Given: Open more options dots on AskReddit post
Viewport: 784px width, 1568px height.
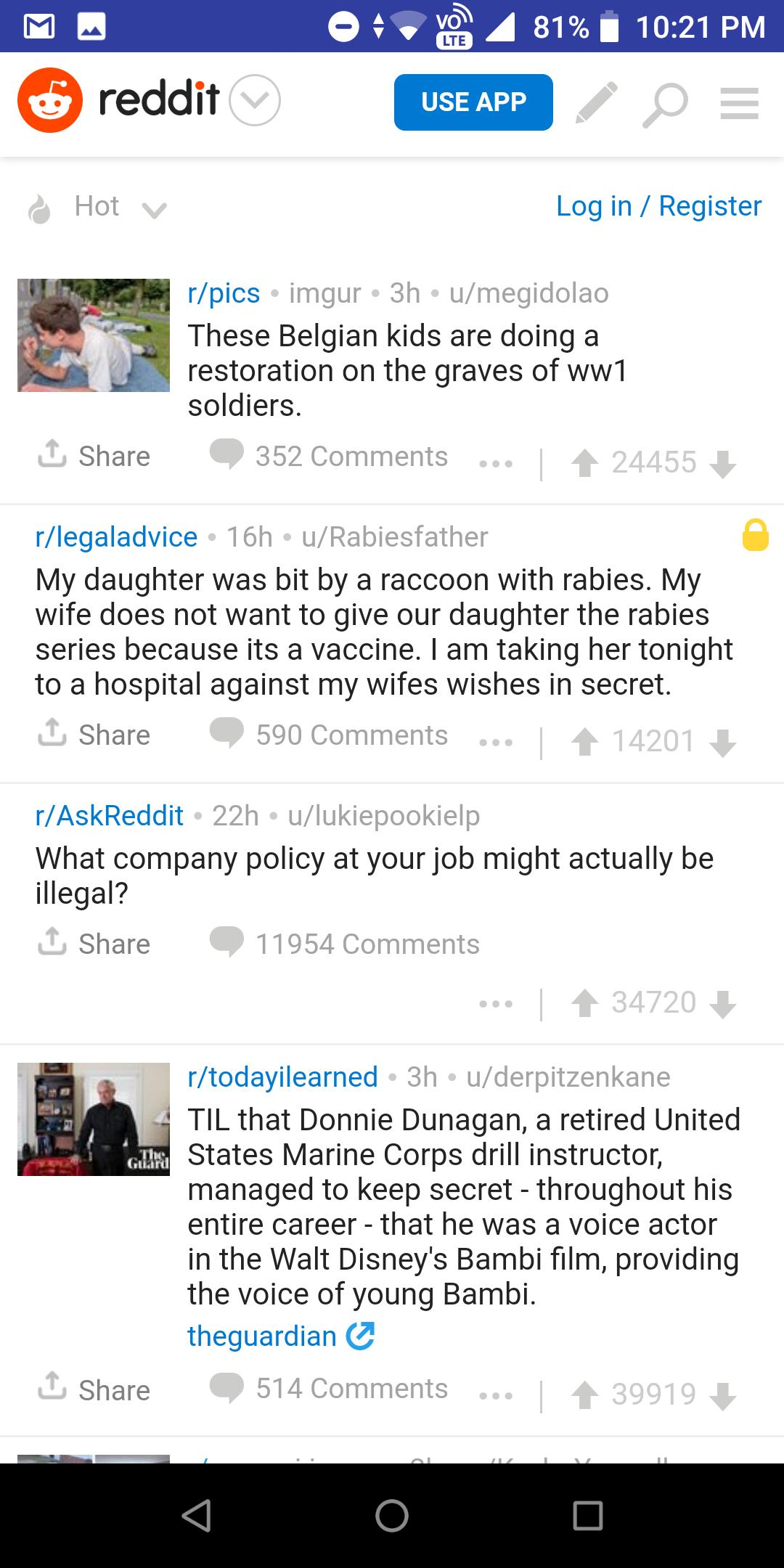Looking at the screenshot, I should (496, 1003).
